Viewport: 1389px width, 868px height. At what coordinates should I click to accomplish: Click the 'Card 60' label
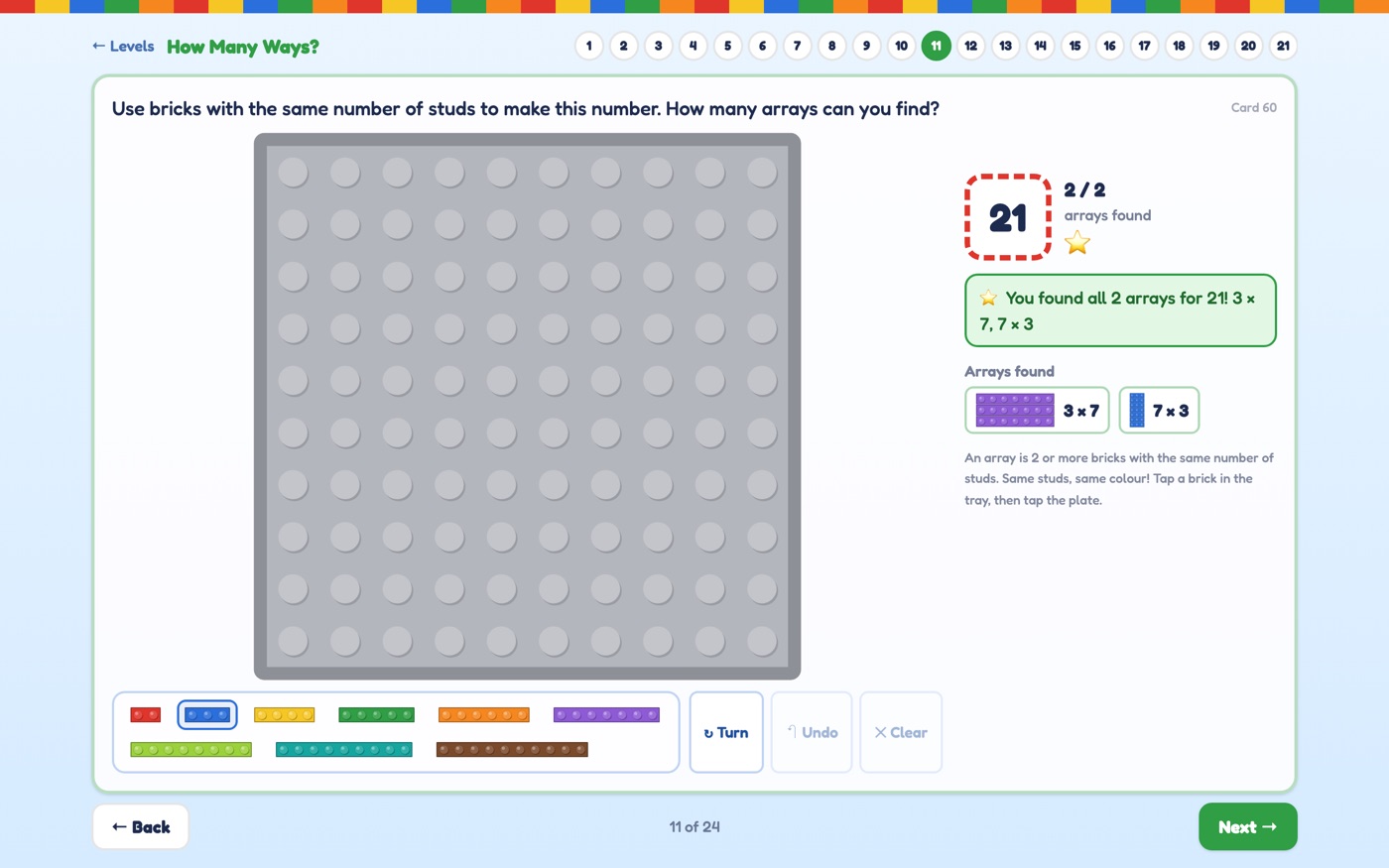[x=1254, y=107]
